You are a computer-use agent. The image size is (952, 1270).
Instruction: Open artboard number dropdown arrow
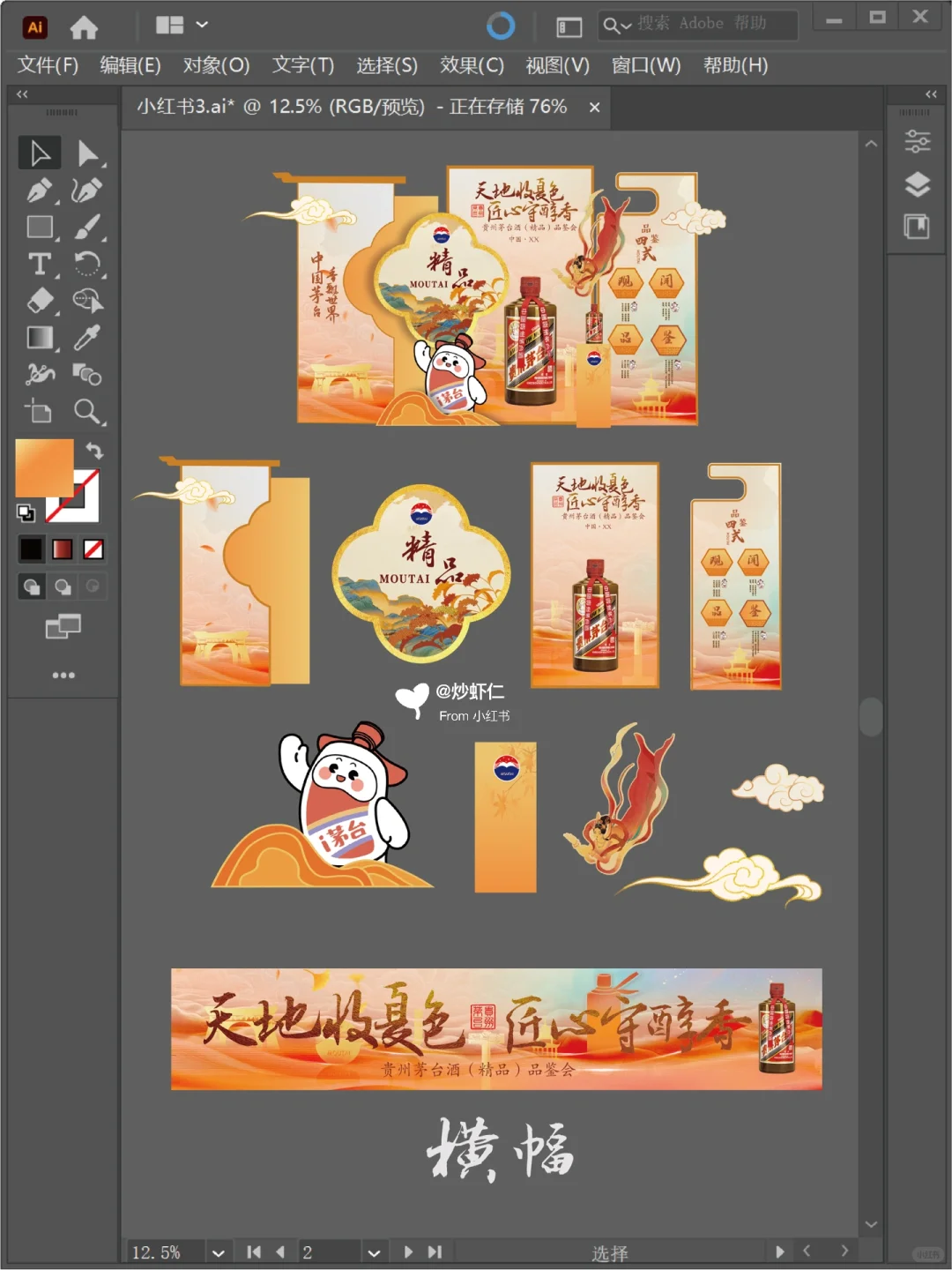click(x=374, y=1252)
